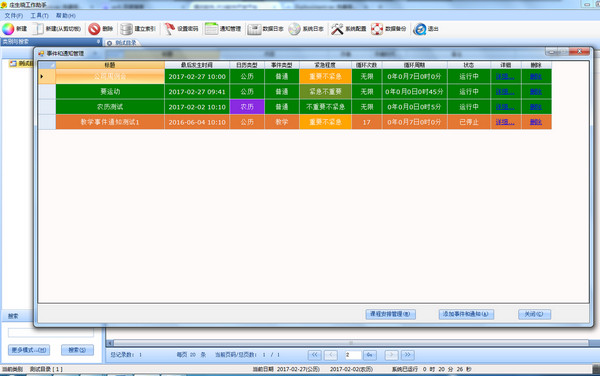Click the 状态 column header
The height and width of the screenshot is (376, 600).
point(469,65)
